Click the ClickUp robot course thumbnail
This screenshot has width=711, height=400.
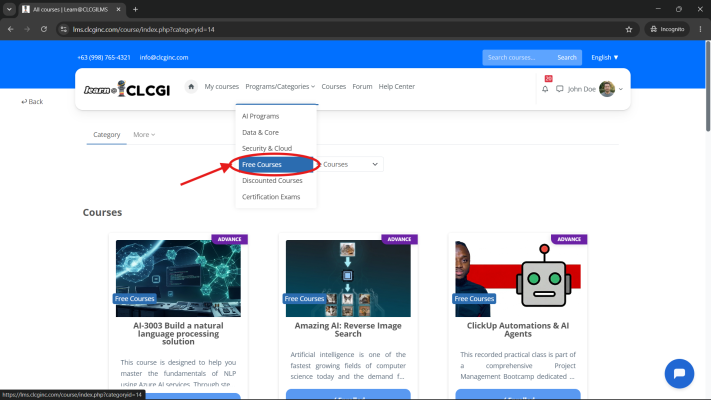[518, 278]
